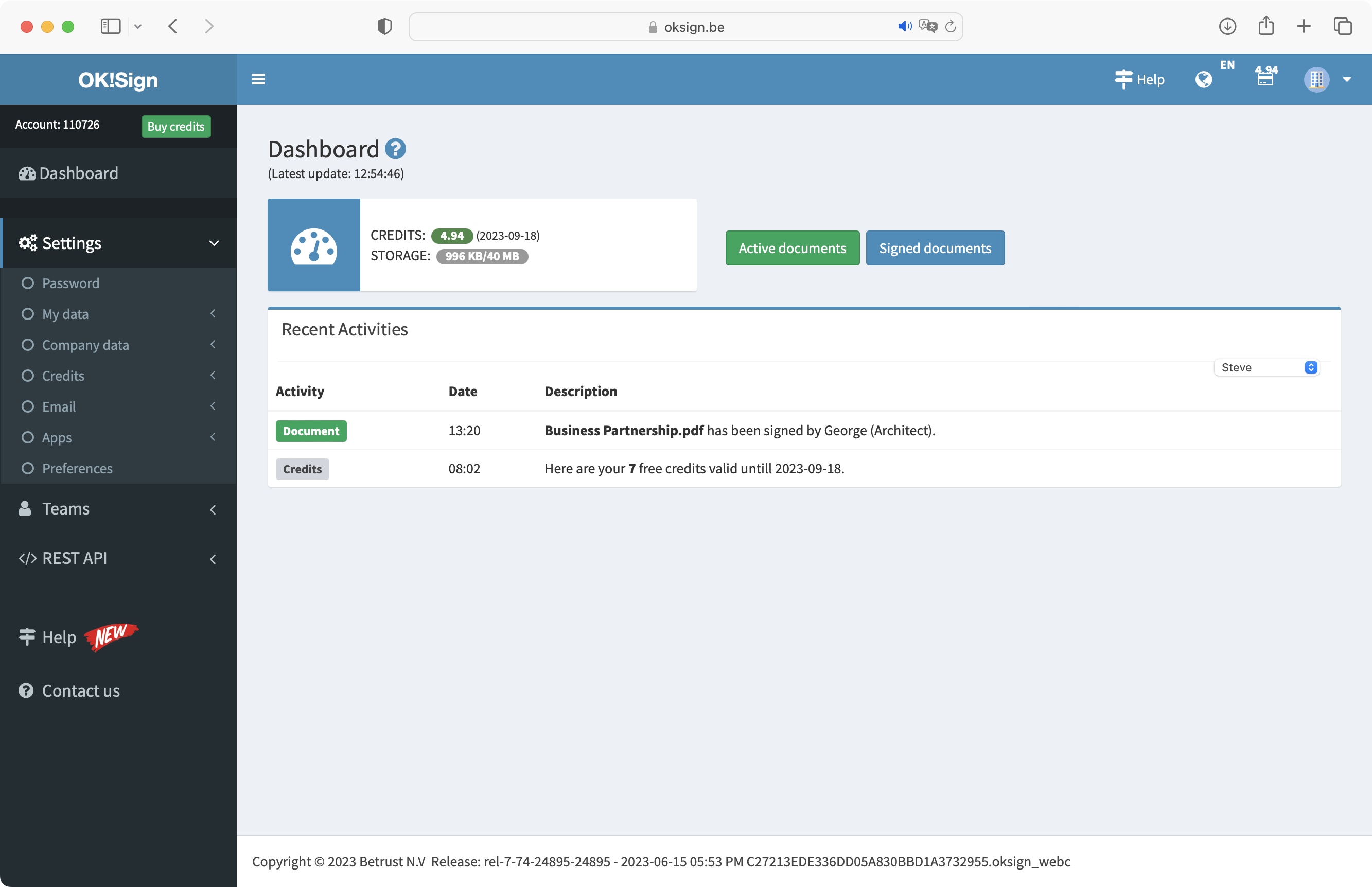This screenshot has width=1372, height=887.
Task: Open a new Safari tab
Action: (1304, 26)
